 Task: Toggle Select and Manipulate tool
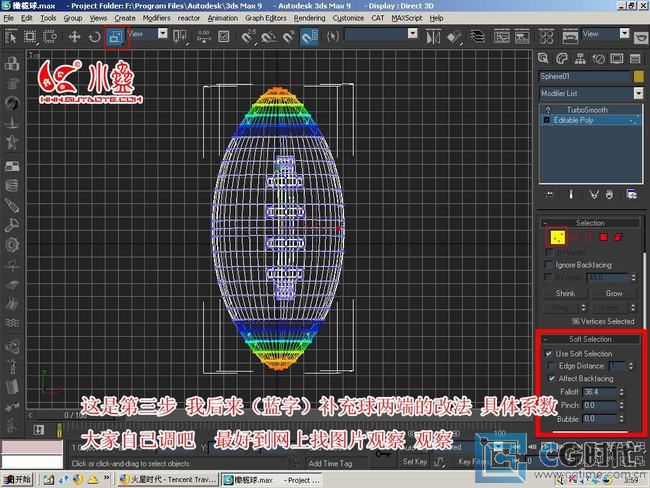coord(204,37)
